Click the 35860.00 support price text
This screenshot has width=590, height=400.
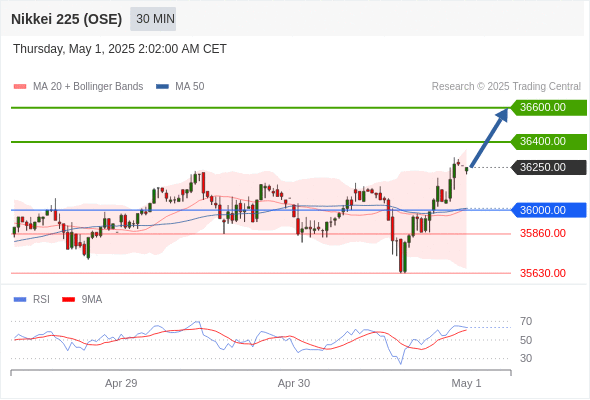[543, 233]
